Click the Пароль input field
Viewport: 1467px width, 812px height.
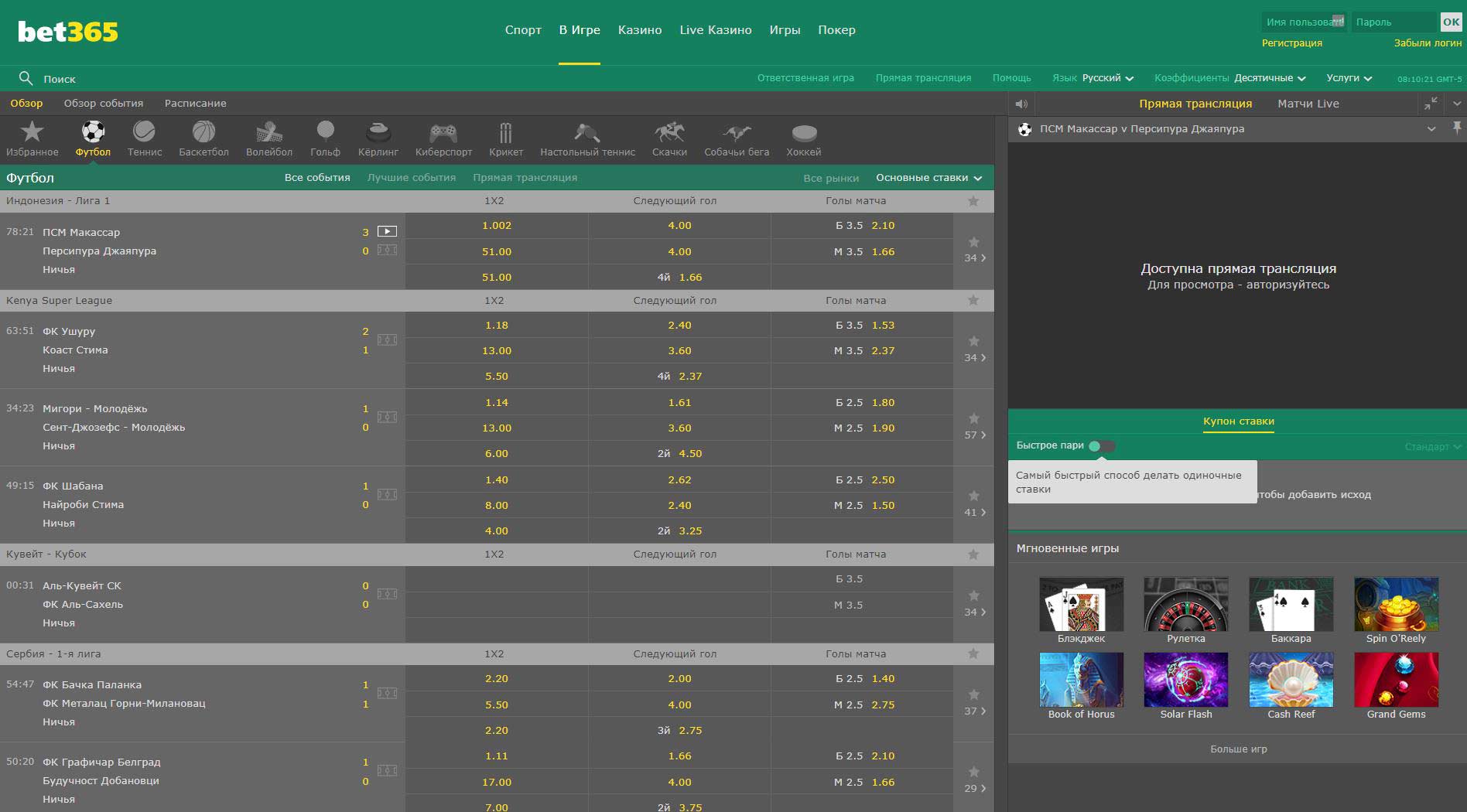1393,22
